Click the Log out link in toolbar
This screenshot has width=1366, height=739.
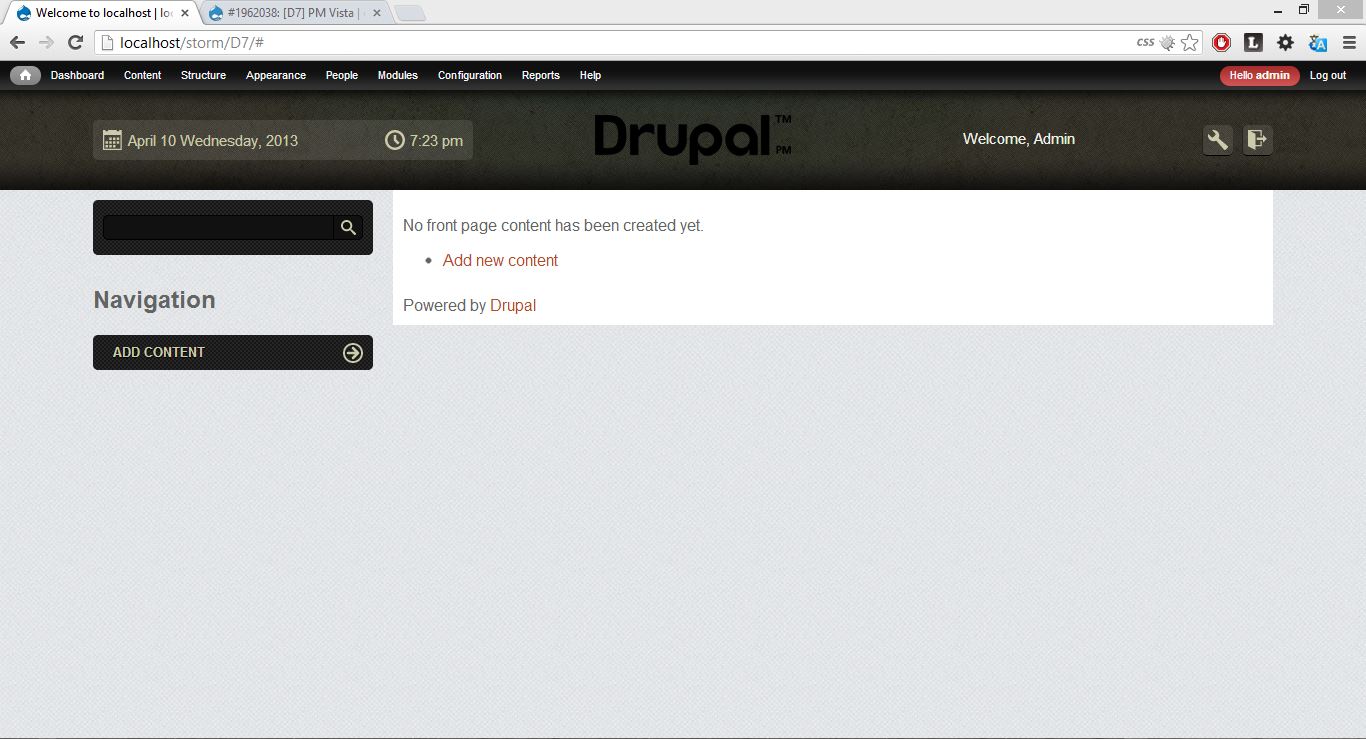pos(1328,75)
